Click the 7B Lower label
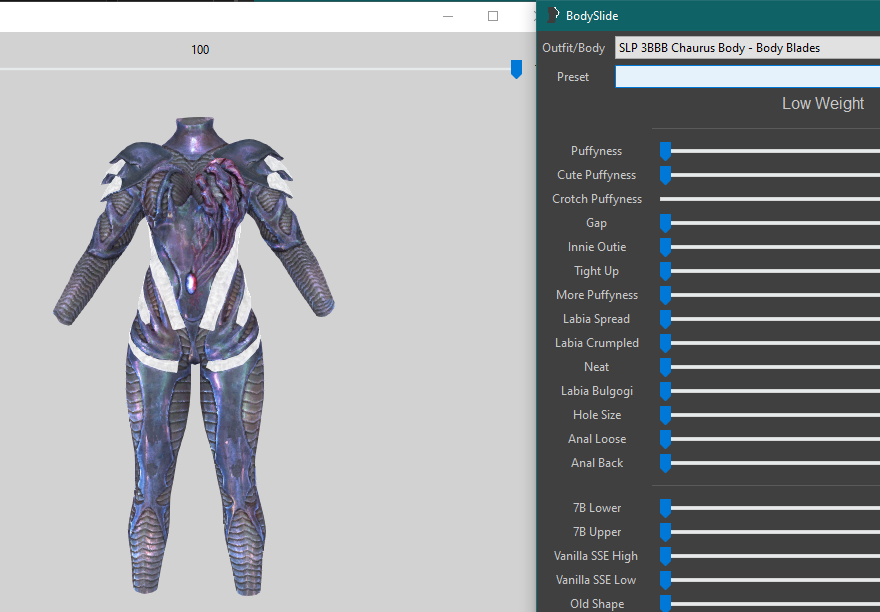This screenshot has height=612, width=880. tap(597, 508)
